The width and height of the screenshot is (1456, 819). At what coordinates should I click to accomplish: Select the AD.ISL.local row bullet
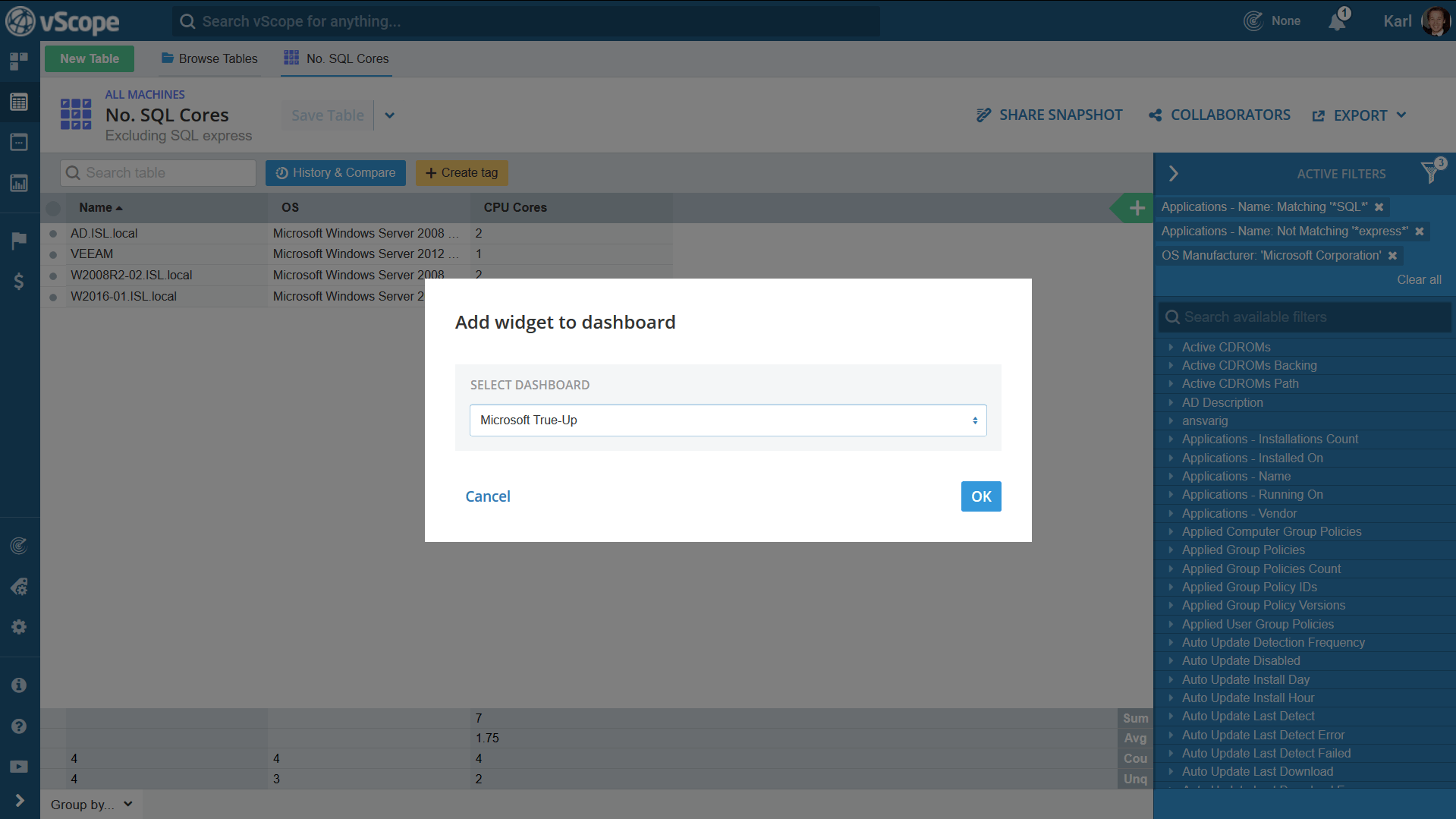53,234
